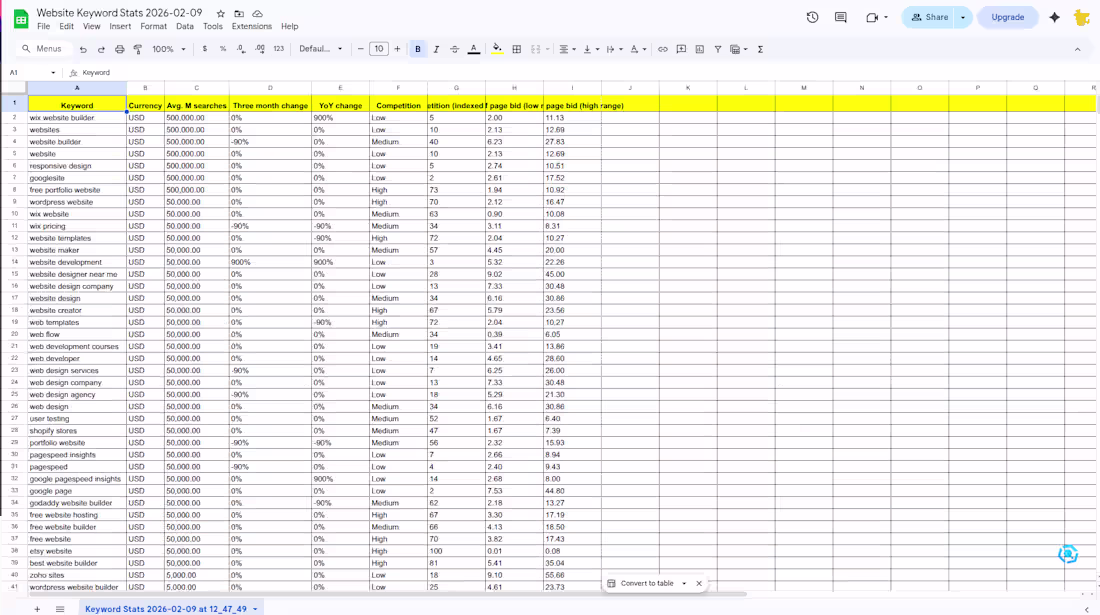Image resolution: width=1100 pixels, height=615 pixels.
Task: Click the Share button
Action: click(x=930, y=17)
